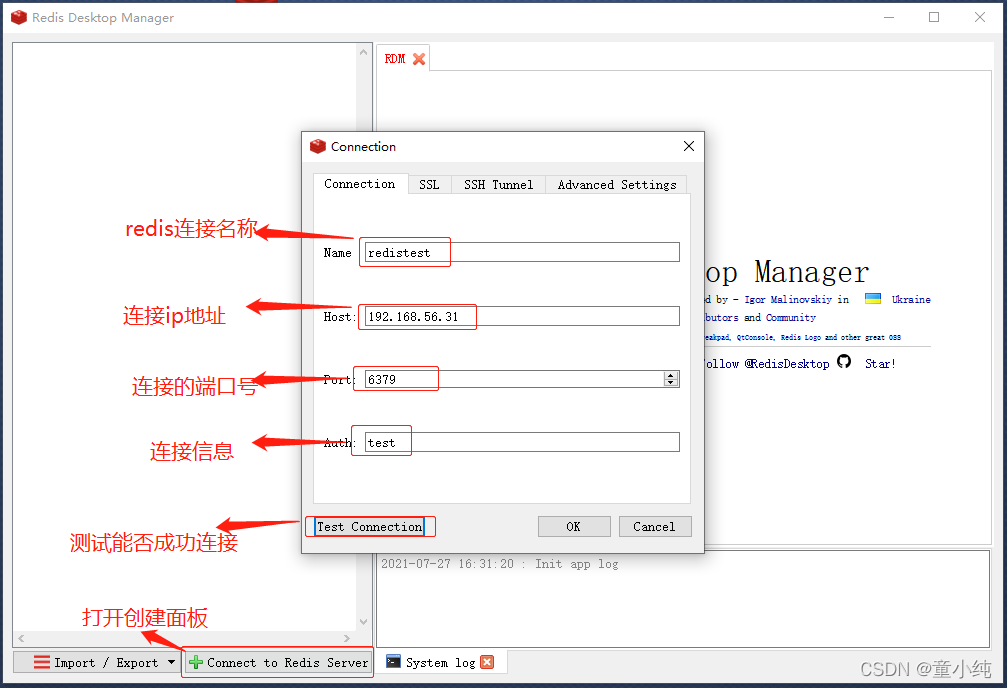This screenshot has width=1007, height=688.
Task: Click the Port spinner up arrow
Action: pos(670,374)
